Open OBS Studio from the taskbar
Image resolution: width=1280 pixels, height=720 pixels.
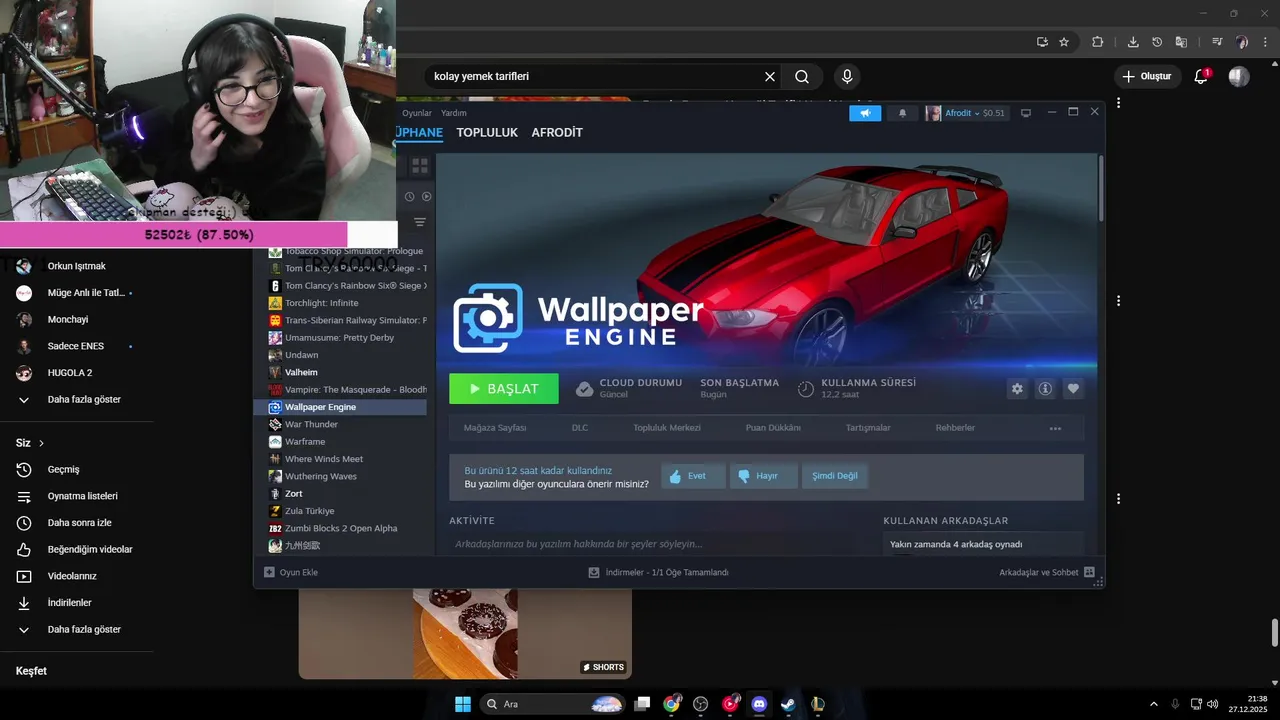pyautogui.click(x=701, y=704)
